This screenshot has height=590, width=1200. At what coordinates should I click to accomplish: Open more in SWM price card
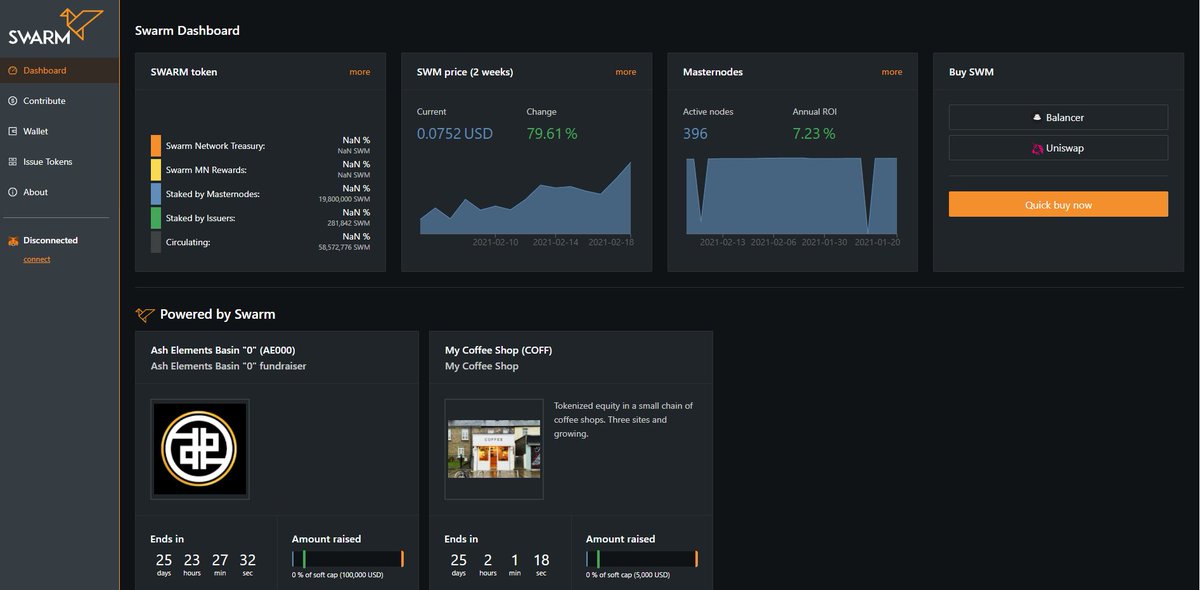click(626, 72)
